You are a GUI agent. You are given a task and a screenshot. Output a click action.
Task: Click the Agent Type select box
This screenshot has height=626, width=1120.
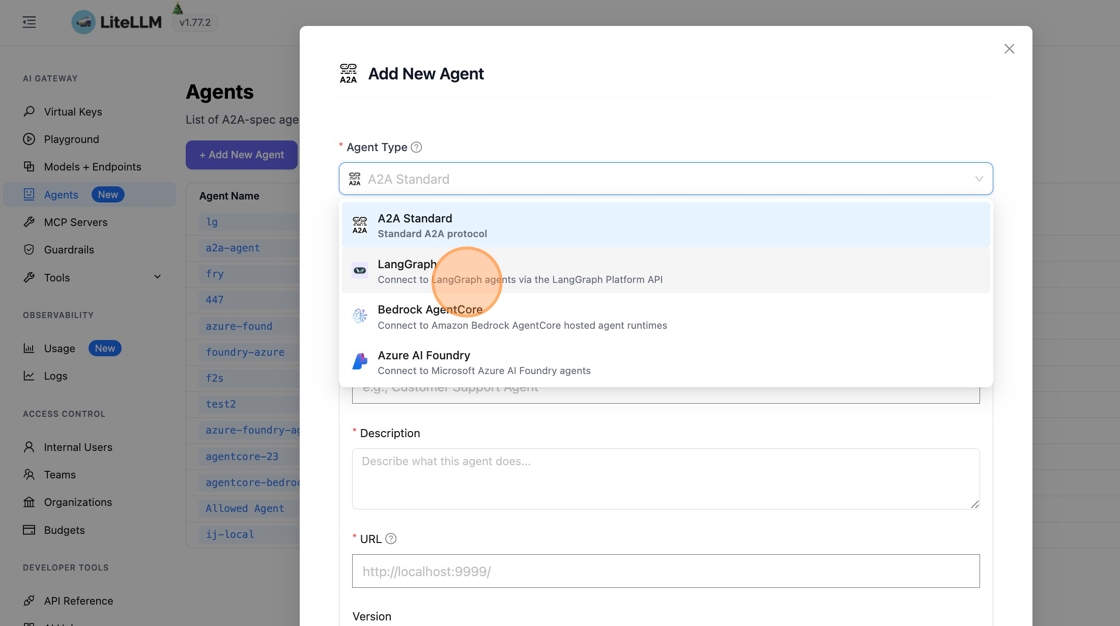[666, 179]
